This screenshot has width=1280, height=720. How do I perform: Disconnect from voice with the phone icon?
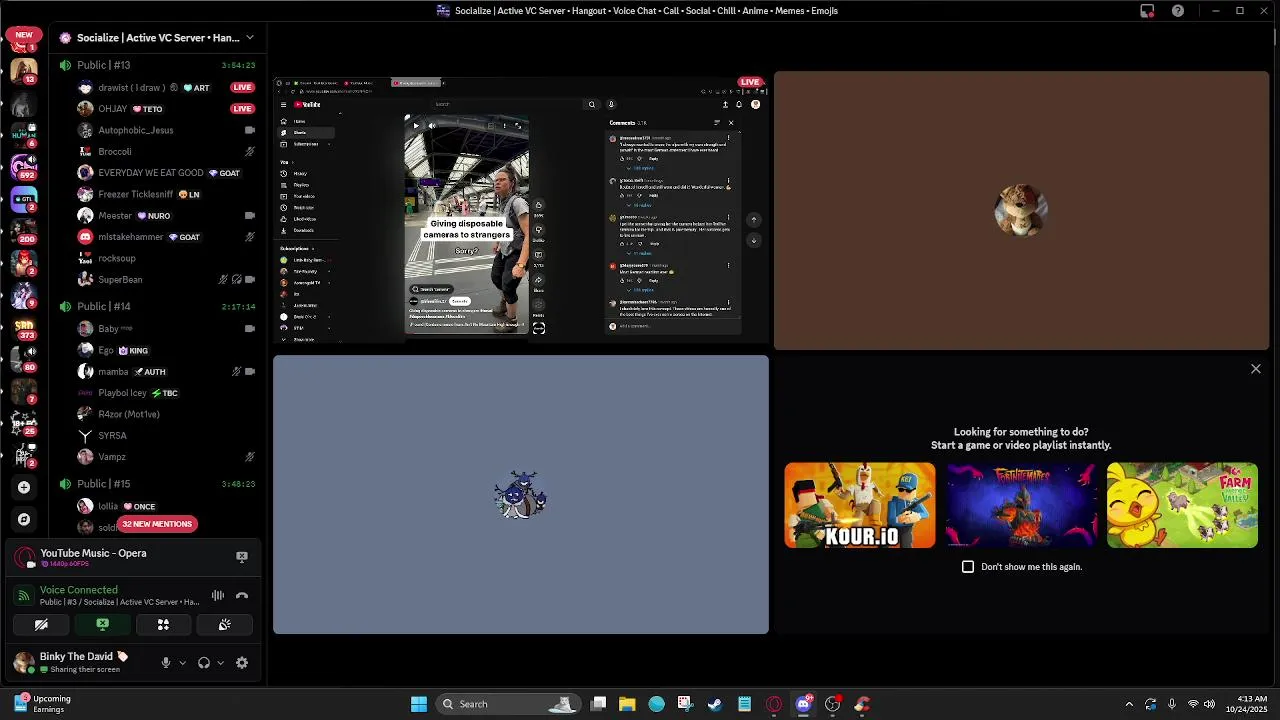[242, 596]
